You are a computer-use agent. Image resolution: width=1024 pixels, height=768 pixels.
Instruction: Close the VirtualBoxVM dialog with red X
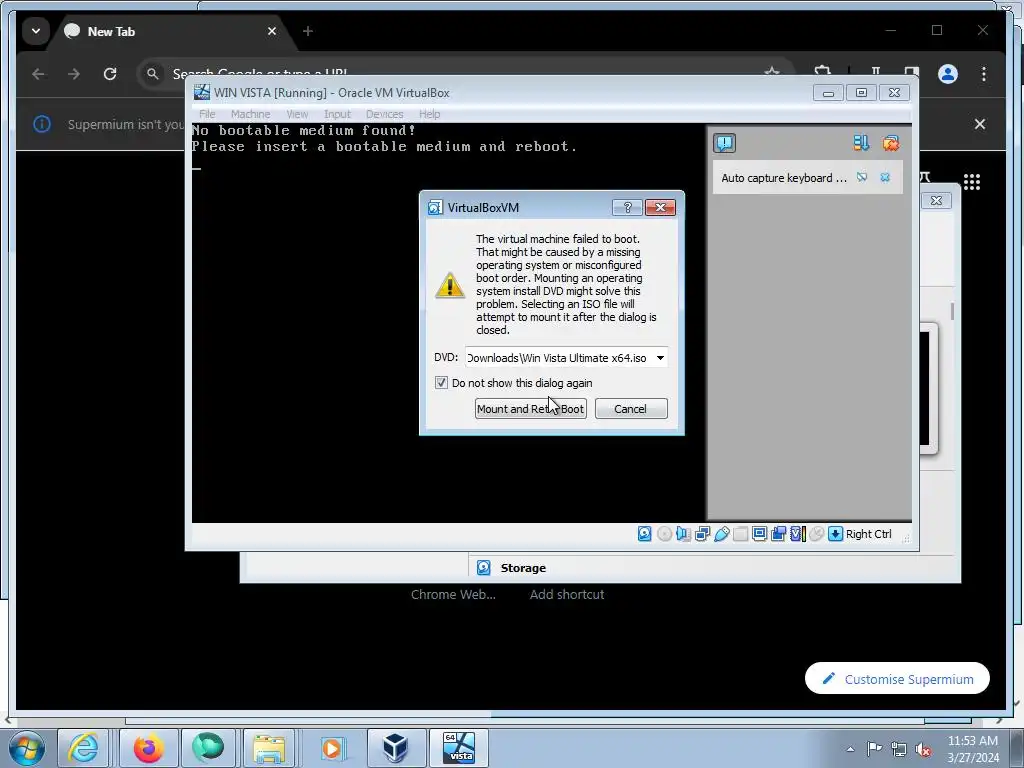pos(660,208)
